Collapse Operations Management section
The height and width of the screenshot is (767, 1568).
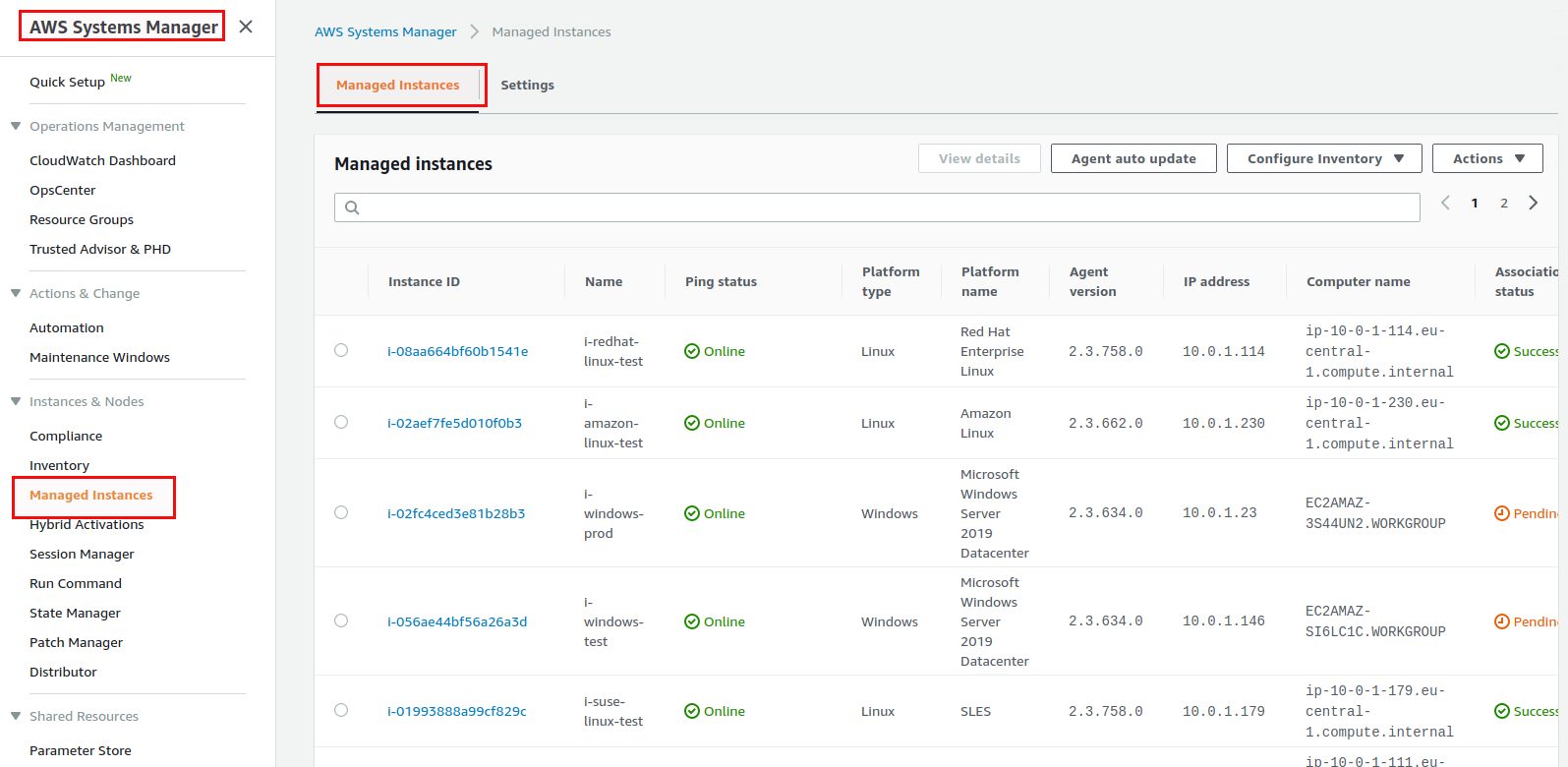pos(16,126)
